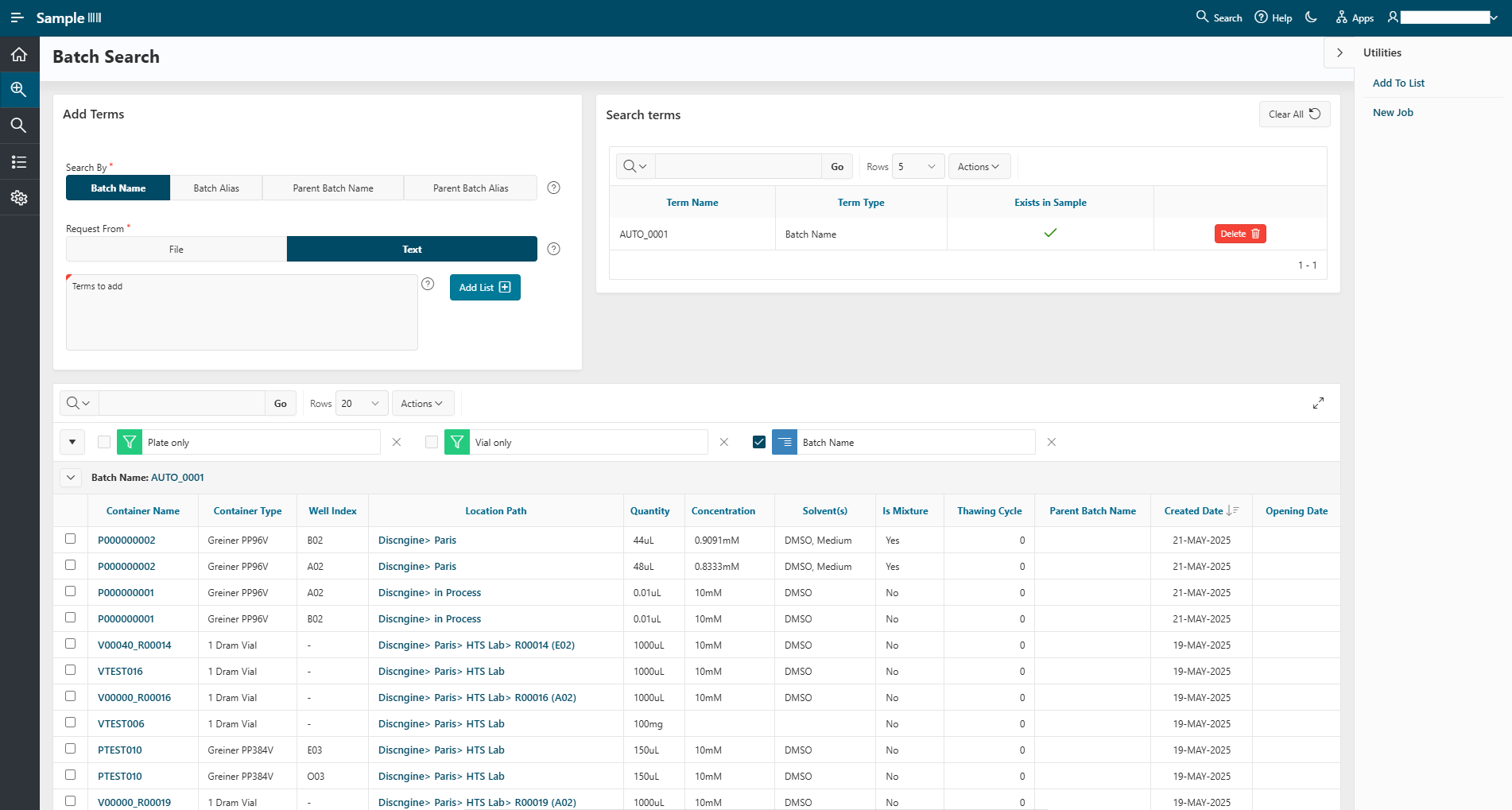Select checkbox for P000000002 B02 row

tap(71, 539)
